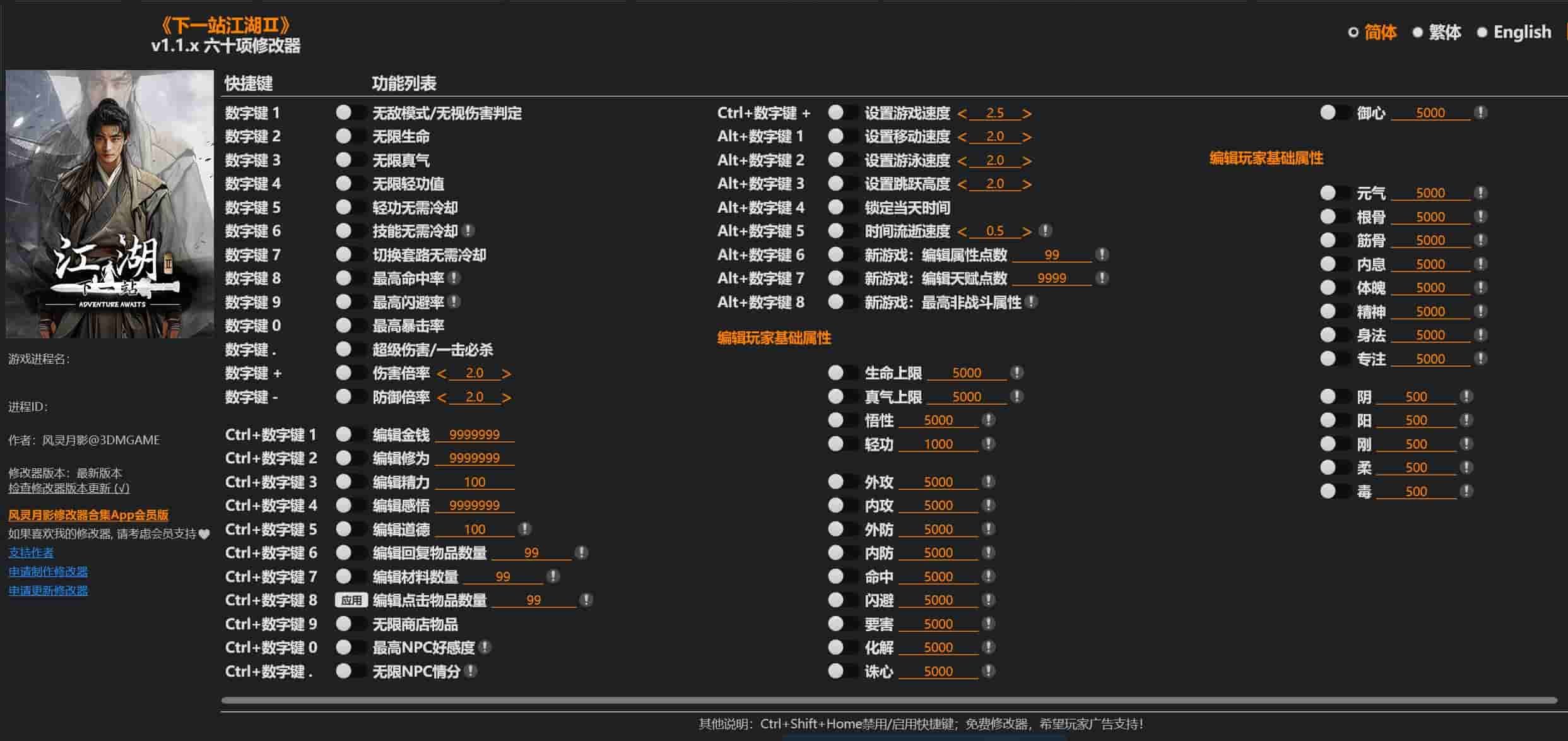Toggle 无敌模式/无视伤害判定 switch
Viewport: 1568px width, 741px height.
tap(350, 113)
